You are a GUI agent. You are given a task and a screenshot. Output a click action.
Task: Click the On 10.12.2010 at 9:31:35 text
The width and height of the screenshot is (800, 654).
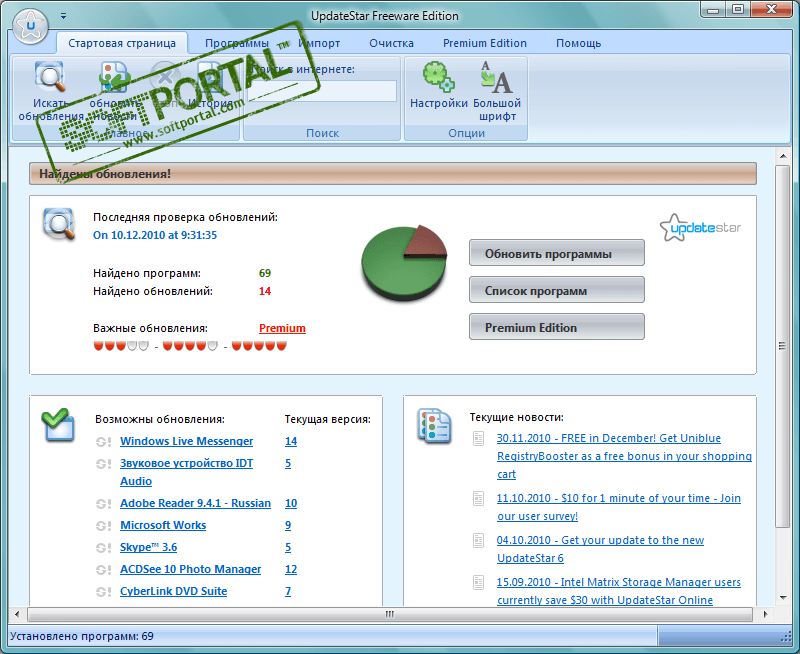[155, 235]
